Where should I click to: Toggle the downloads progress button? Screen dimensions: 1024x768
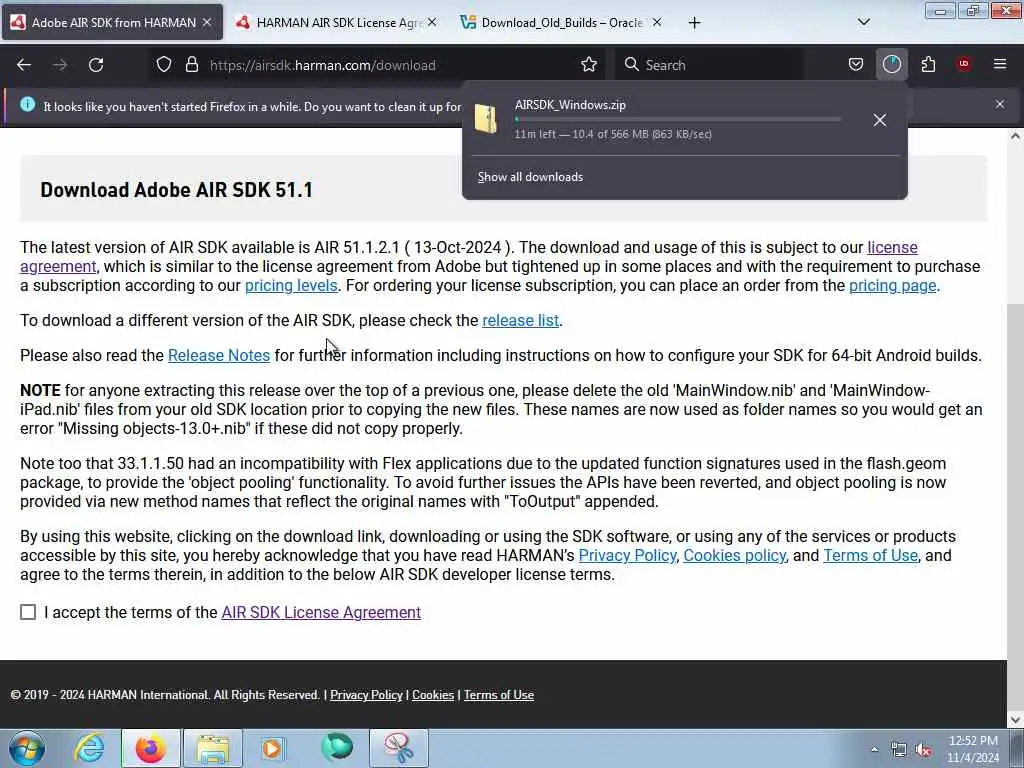click(891, 65)
